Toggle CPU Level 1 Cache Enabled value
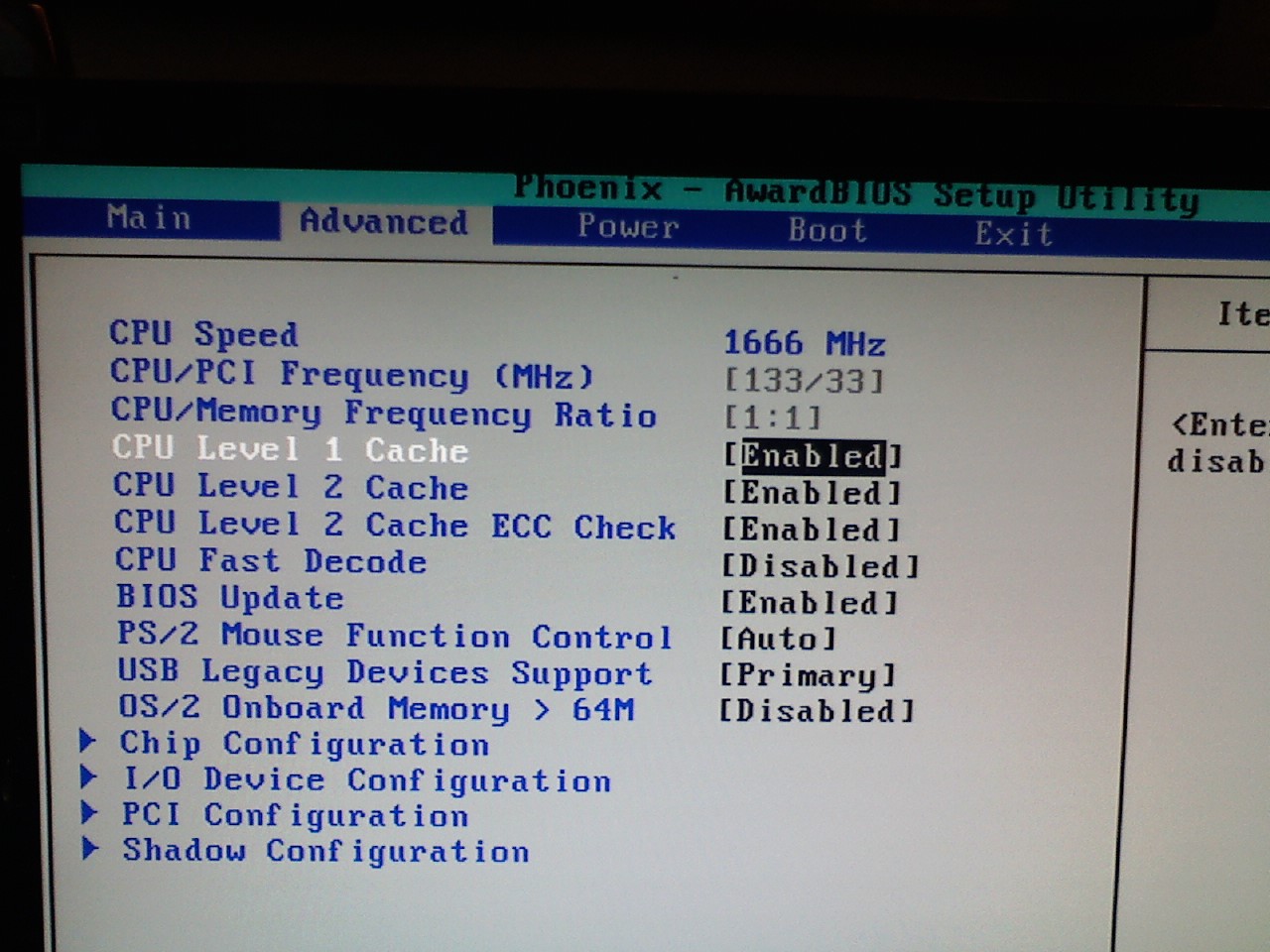 (813, 455)
